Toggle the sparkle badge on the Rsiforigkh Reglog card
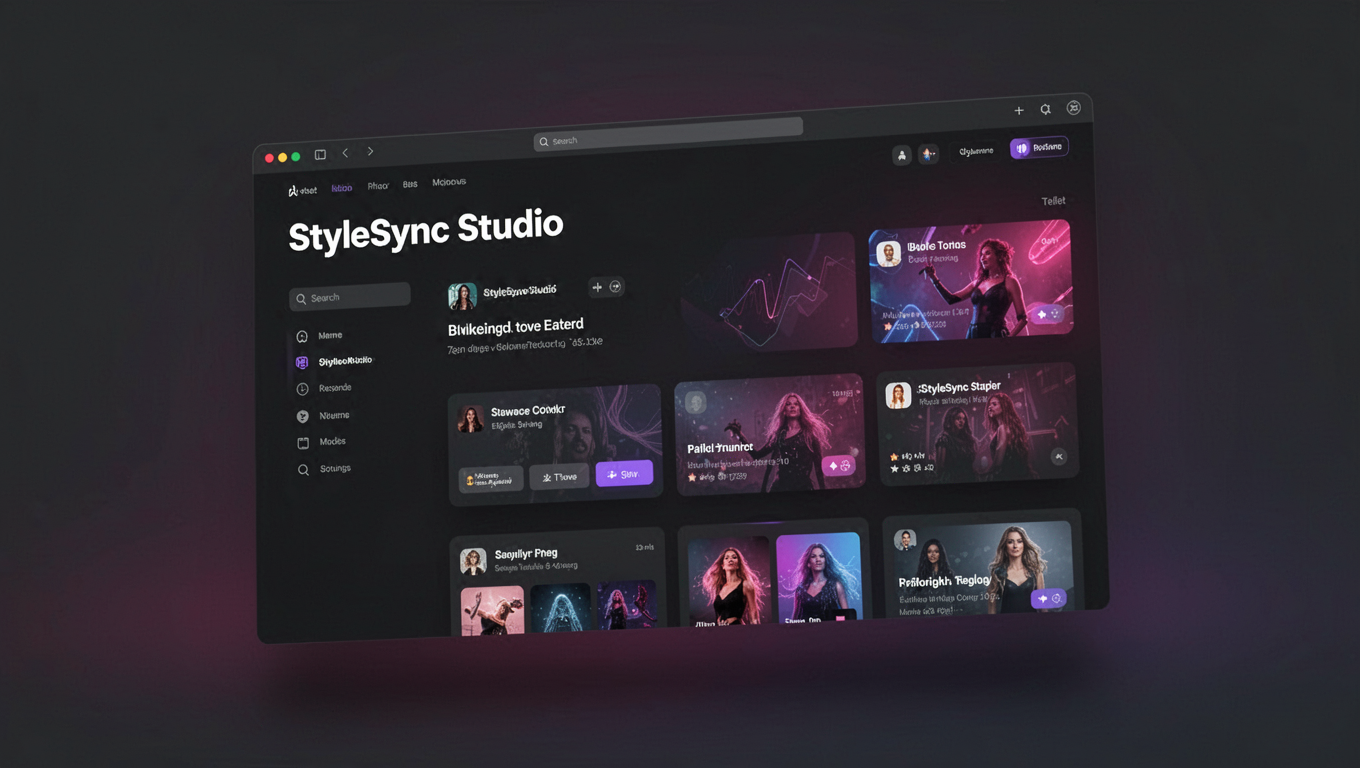The height and width of the screenshot is (768, 1360). pyautogui.click(x=1043, y=598)
